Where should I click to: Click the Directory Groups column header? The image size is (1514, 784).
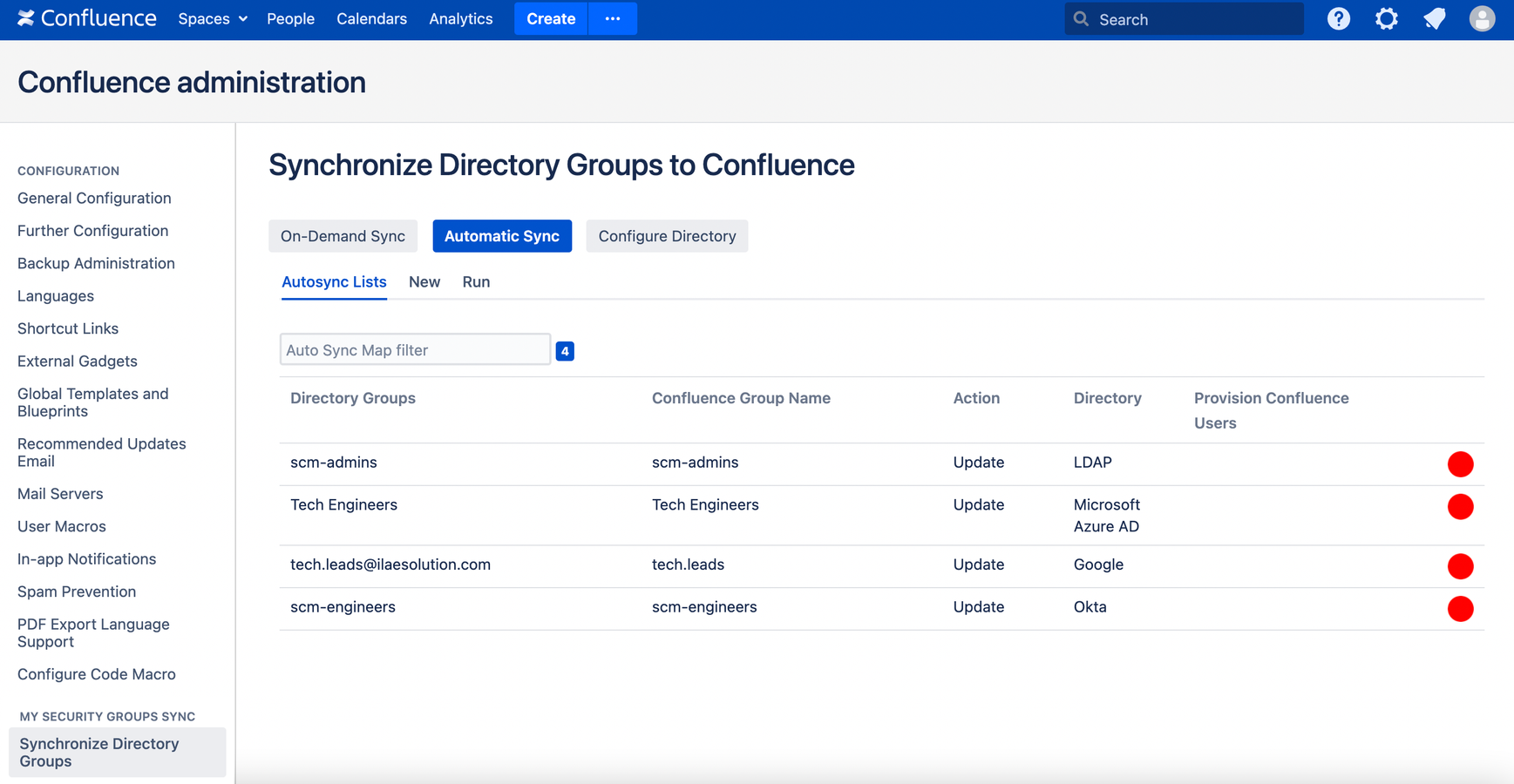[353, 398]
